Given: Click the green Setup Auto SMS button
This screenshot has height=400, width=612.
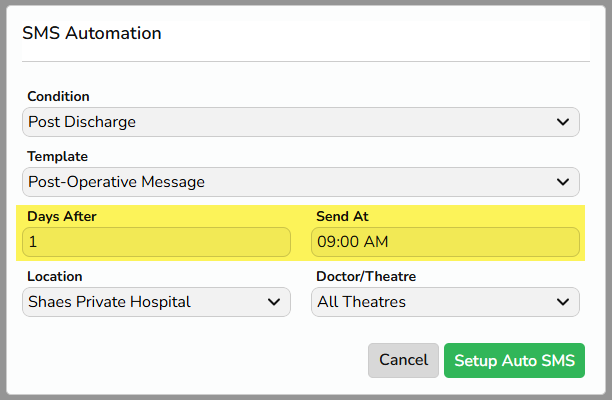Looking at the screenshot, I should pos(514,360).
